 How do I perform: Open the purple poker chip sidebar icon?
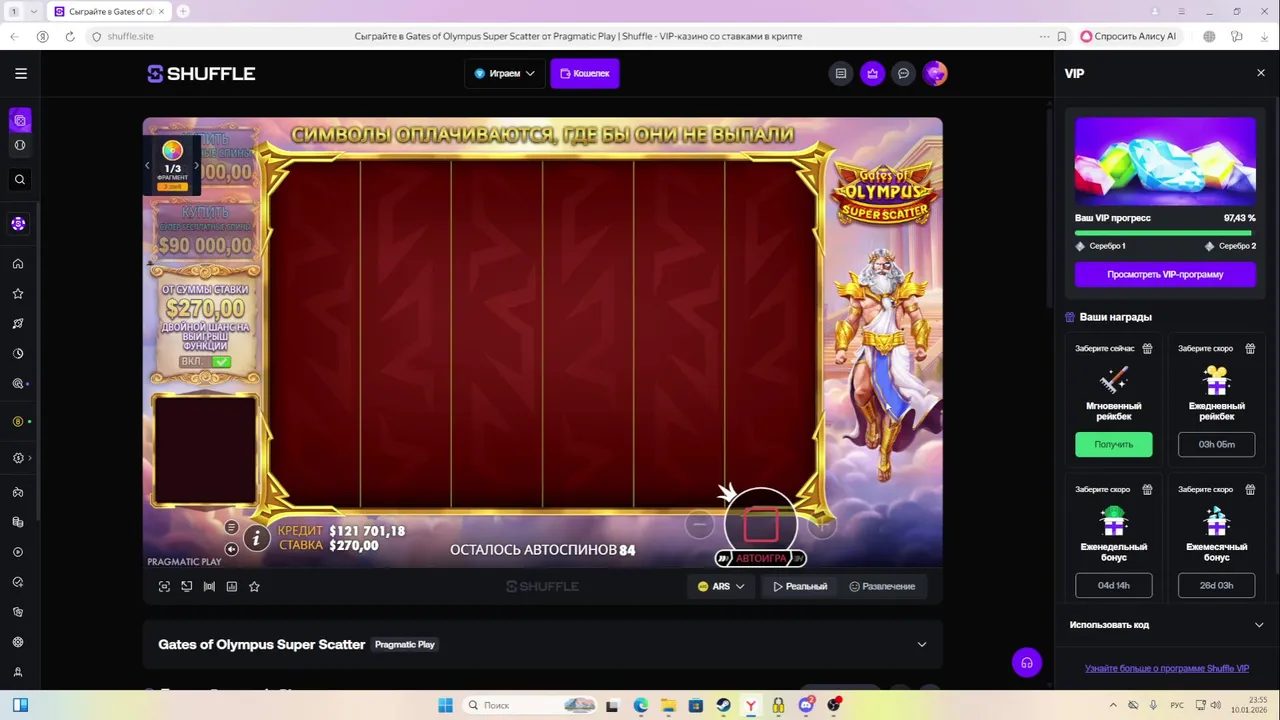18,224
